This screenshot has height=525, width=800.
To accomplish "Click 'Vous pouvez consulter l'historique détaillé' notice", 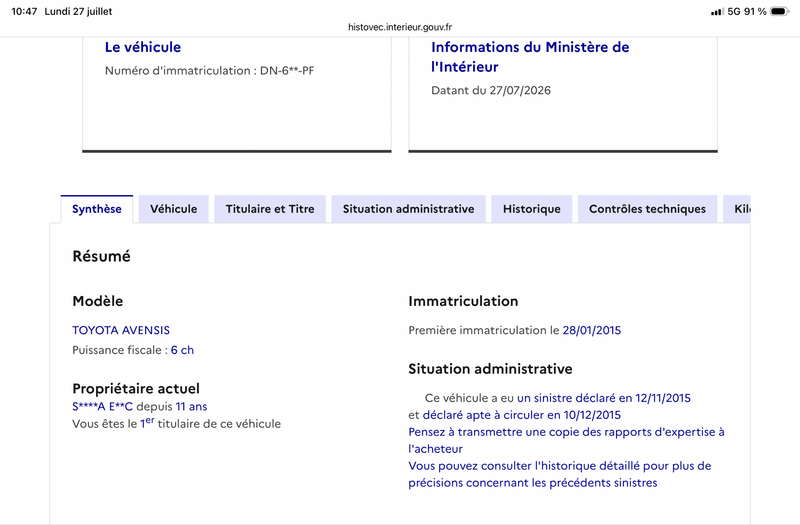I will [560, 474].
